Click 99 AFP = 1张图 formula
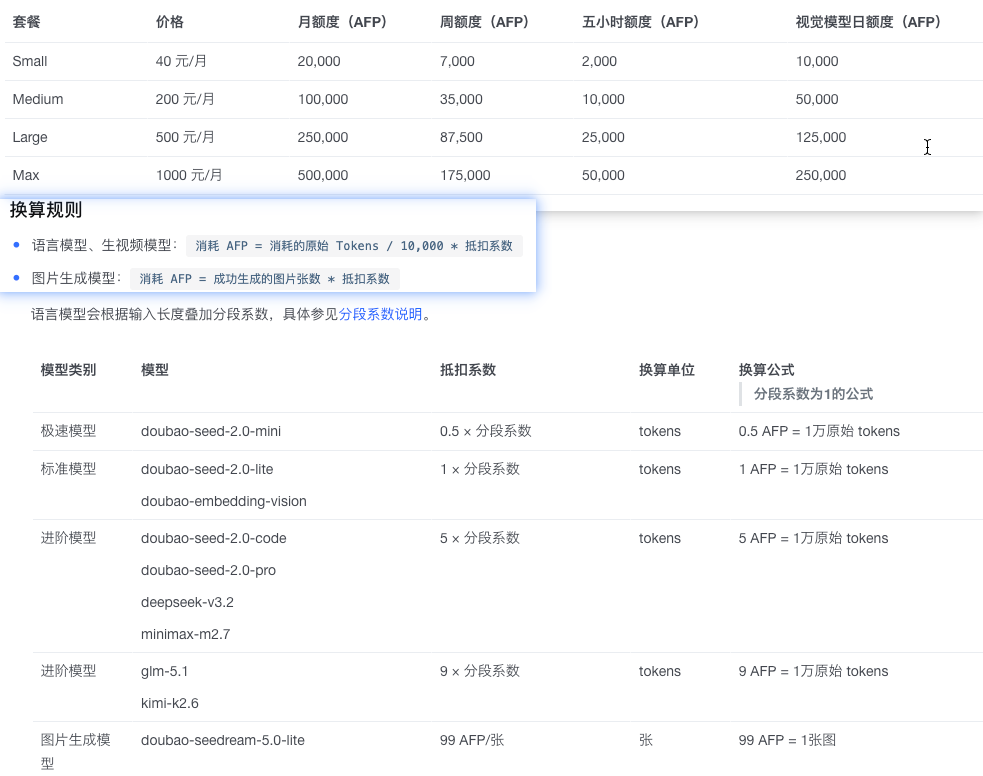This screenshot has height=776, width=983. [x=787, y=740]
